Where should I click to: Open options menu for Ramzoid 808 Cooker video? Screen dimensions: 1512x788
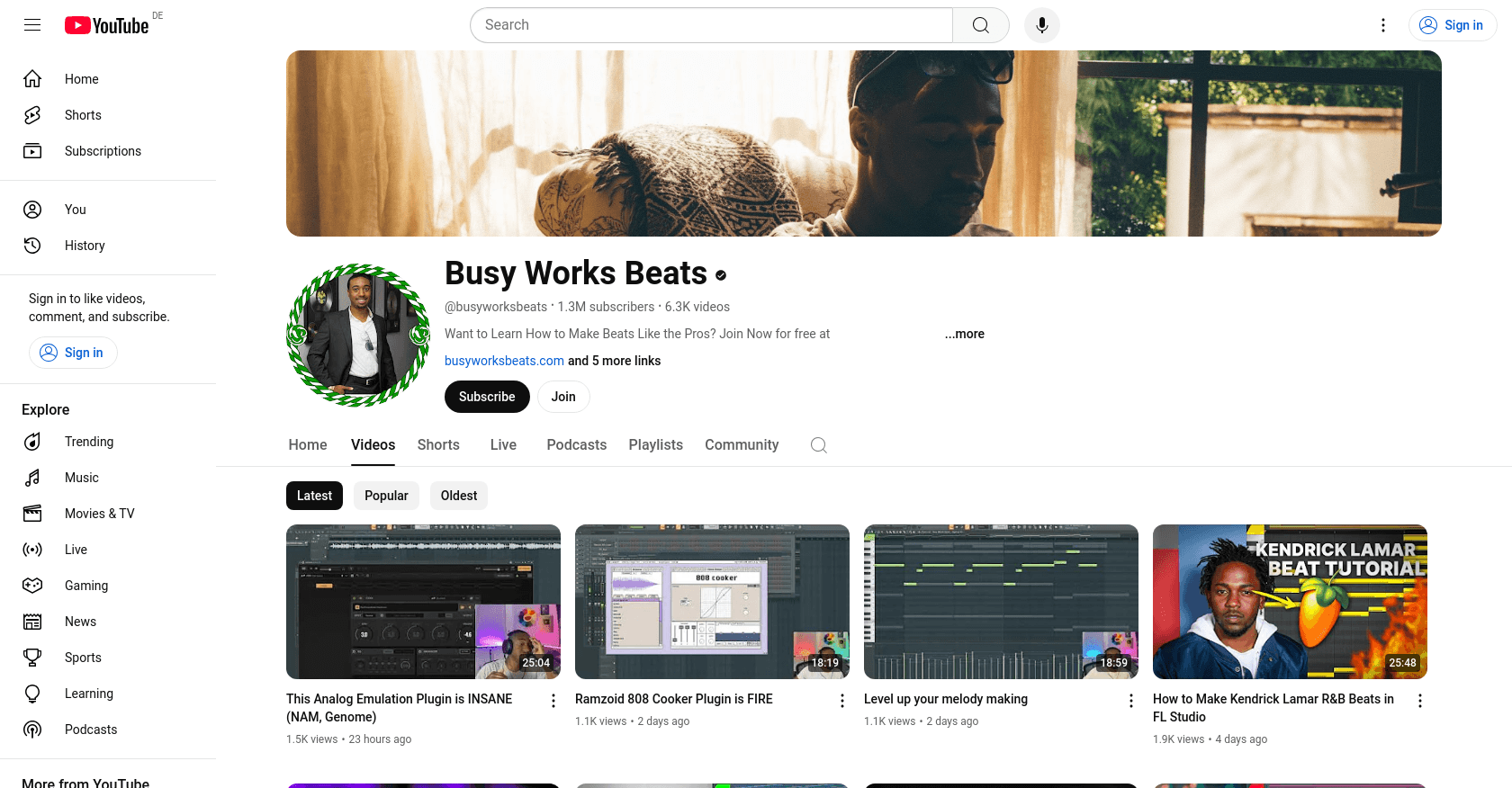tap(842, 701)
